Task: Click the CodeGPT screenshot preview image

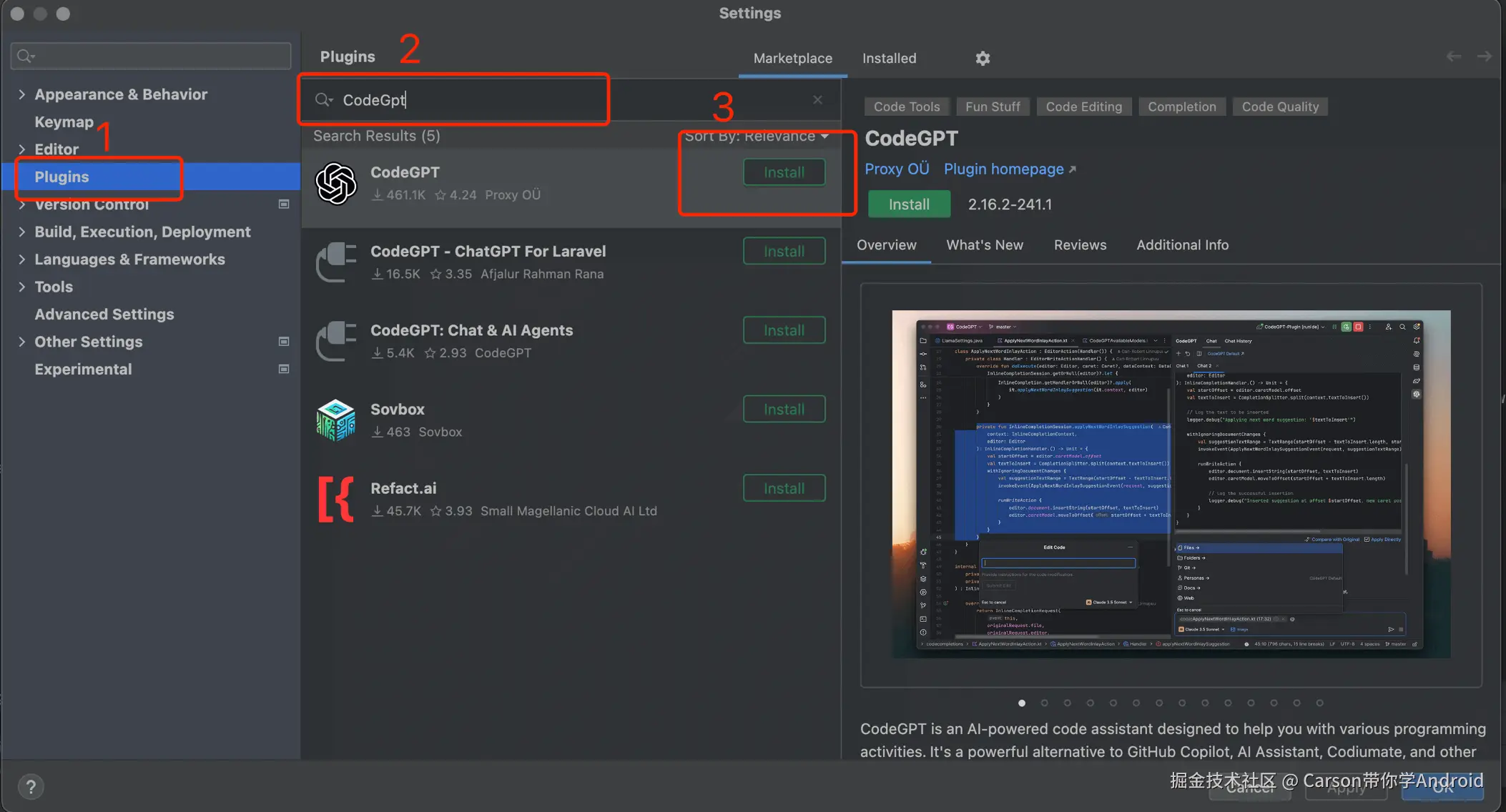Action: coord(1171,484)
